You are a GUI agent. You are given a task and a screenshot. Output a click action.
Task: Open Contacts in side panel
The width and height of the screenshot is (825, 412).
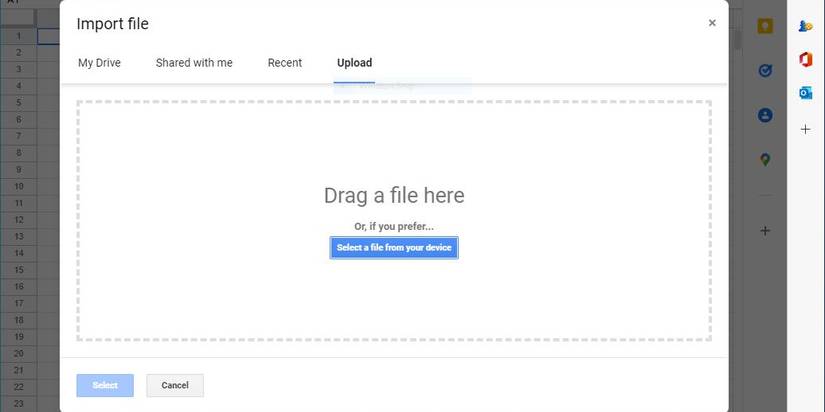765,115
